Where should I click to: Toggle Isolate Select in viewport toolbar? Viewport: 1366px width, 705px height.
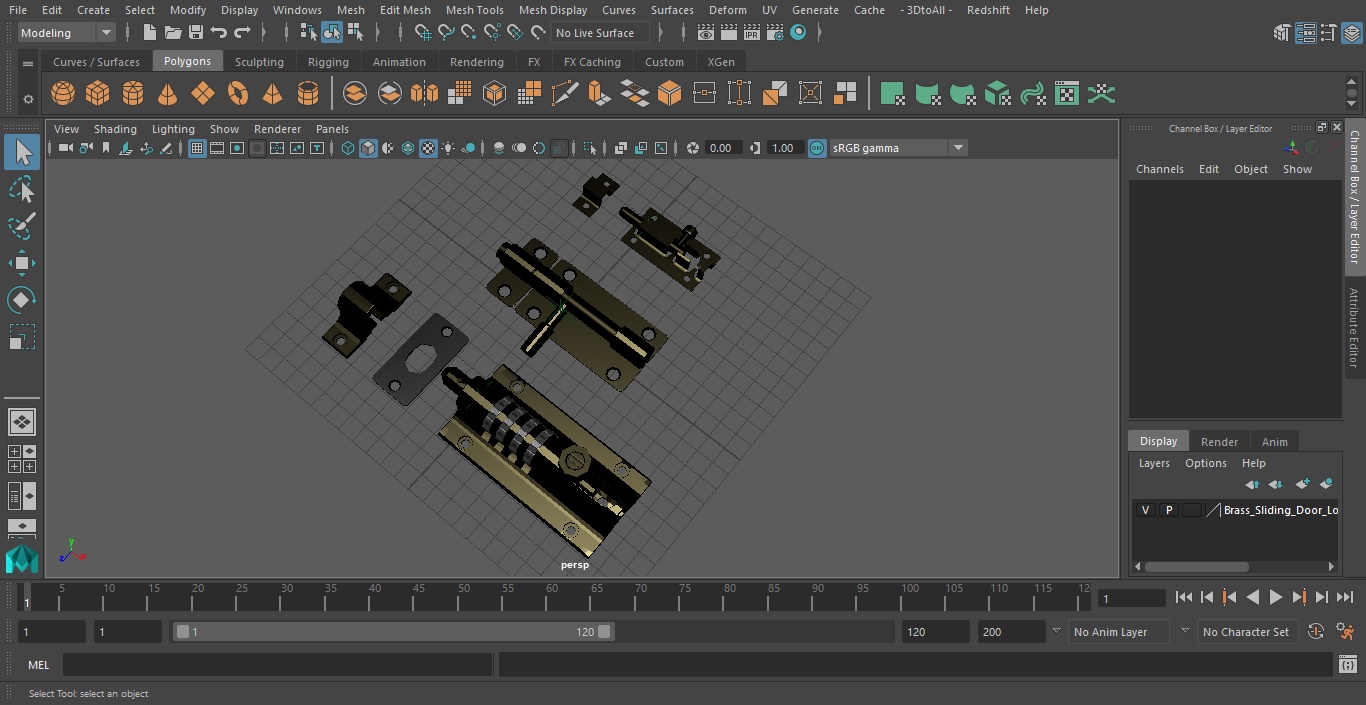590,148
